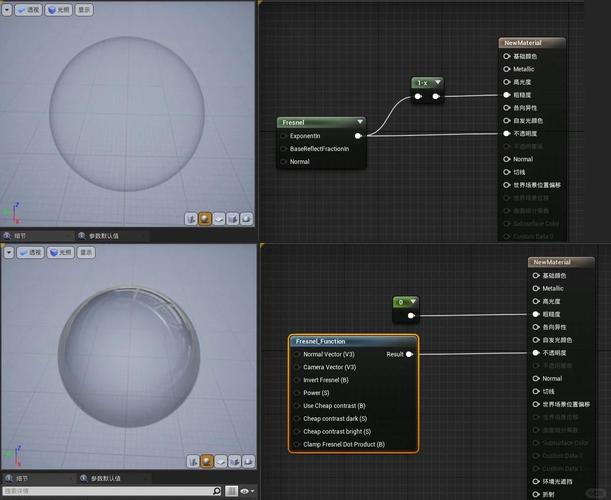
Task: Open the 透视 perspective menu in upper viewport
Action: [28, 10]
